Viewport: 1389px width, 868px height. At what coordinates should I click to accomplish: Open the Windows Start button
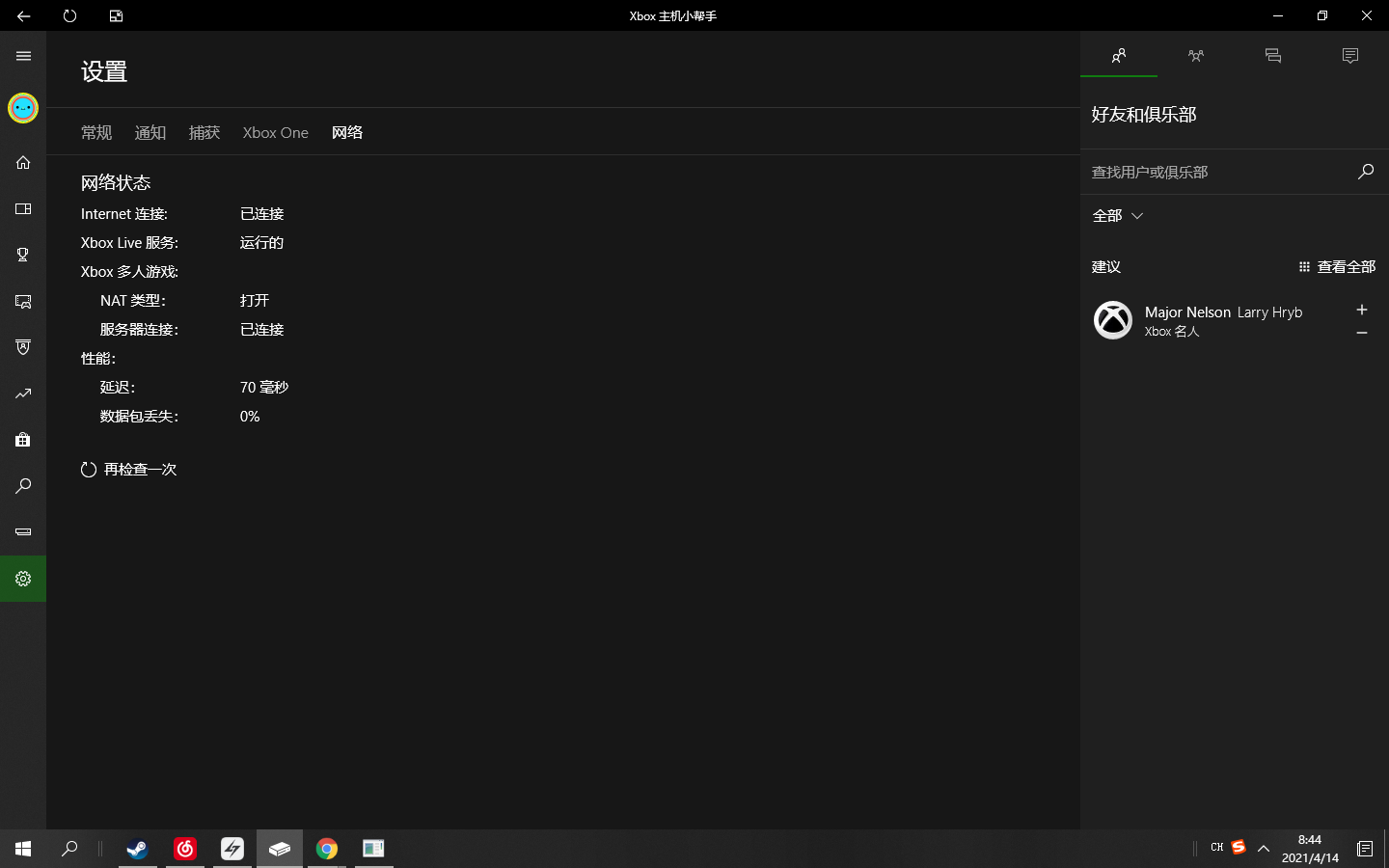(23, 849)
